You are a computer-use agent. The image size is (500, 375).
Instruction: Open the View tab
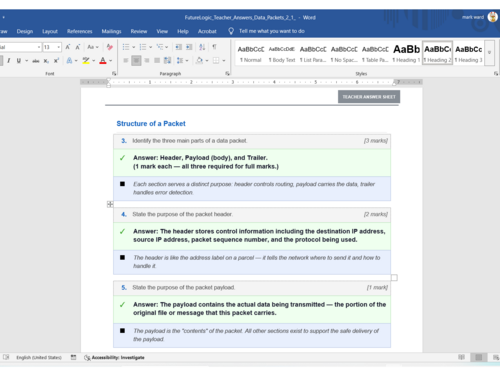pyautogui.click(x=162, y=31)
